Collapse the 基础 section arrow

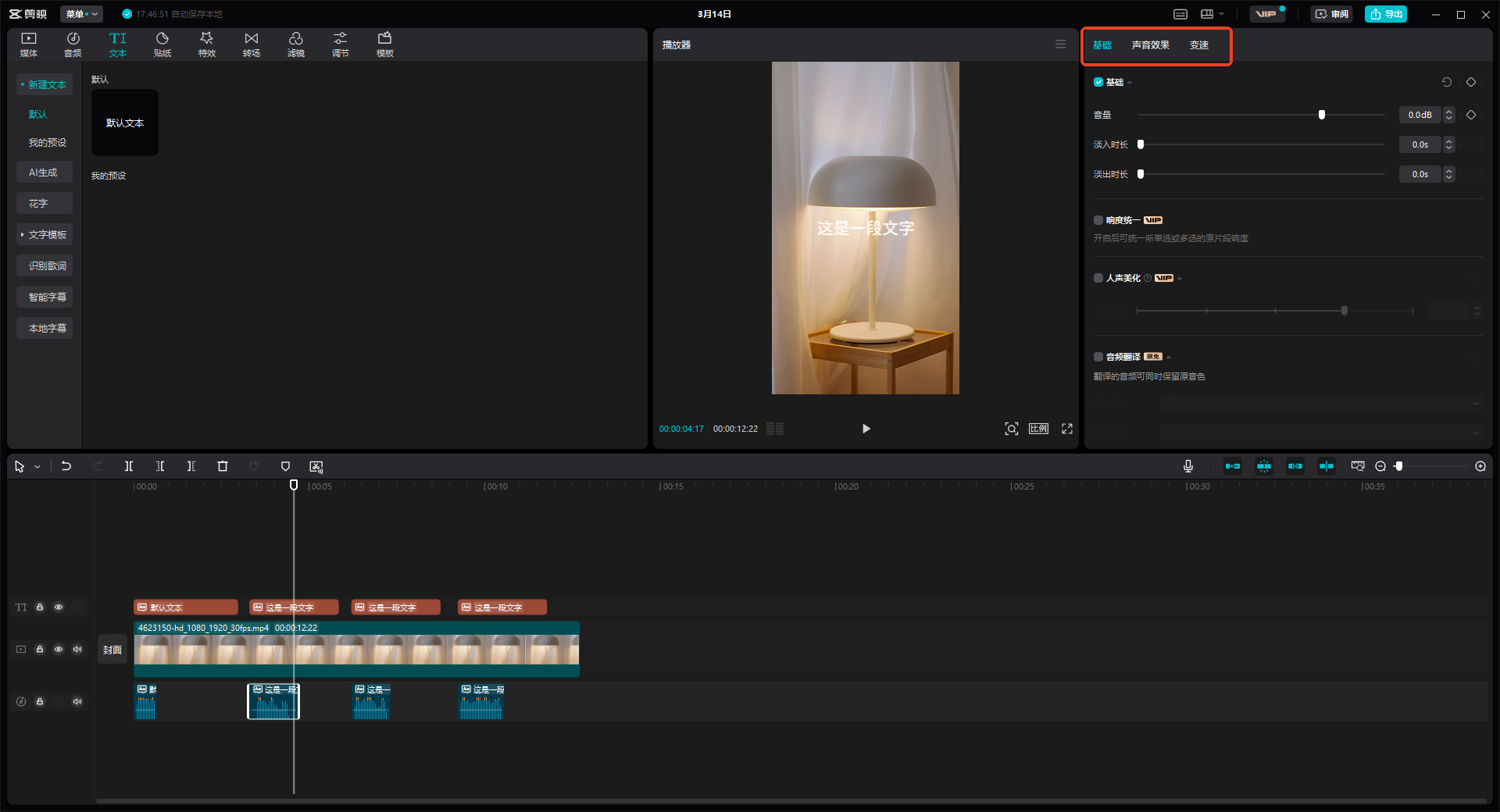[1130, 83]
